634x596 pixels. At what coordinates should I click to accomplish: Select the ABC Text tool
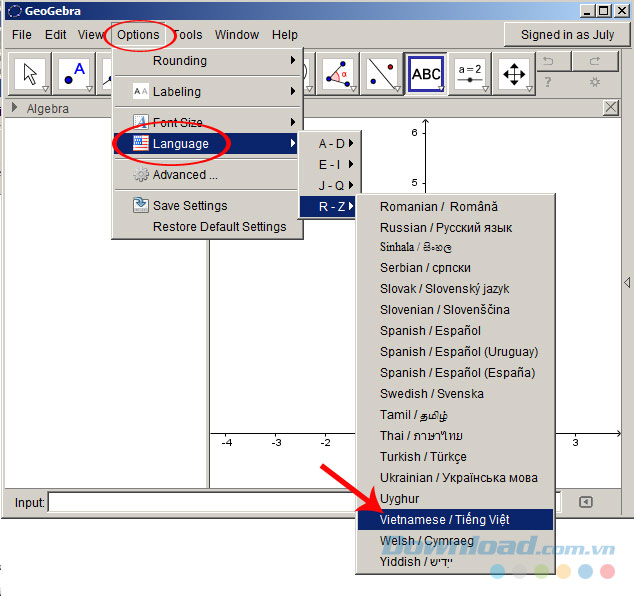(x=426, y=73)
